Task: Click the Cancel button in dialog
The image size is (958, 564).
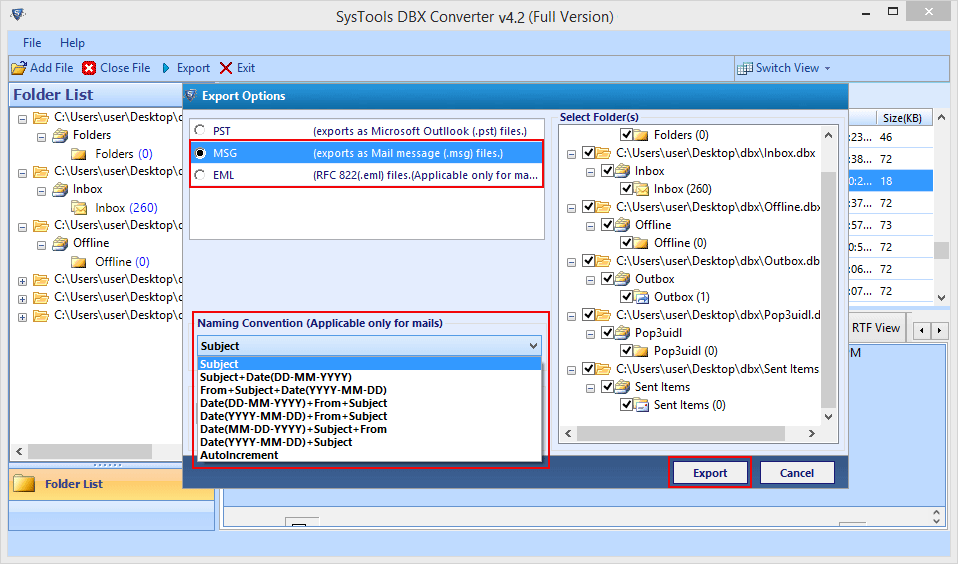Action: pyautogui.click(x=797, y=473)
